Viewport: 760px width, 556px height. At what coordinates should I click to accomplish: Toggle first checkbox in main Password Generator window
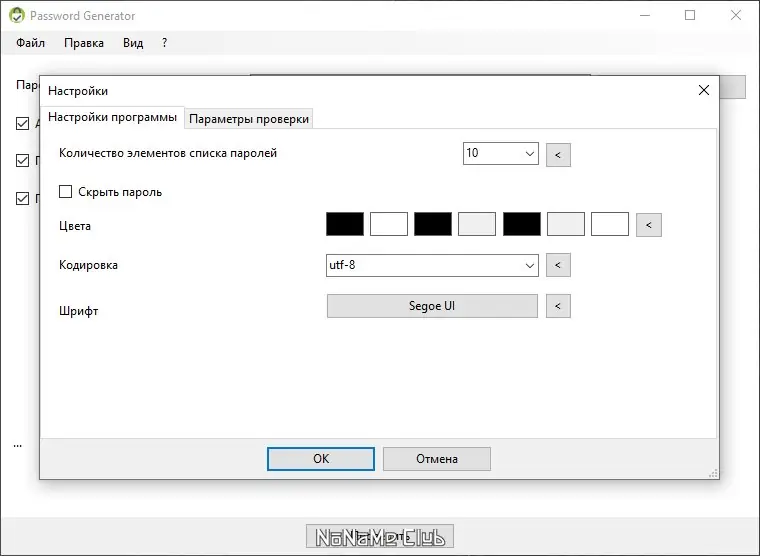tap(22, 124)
